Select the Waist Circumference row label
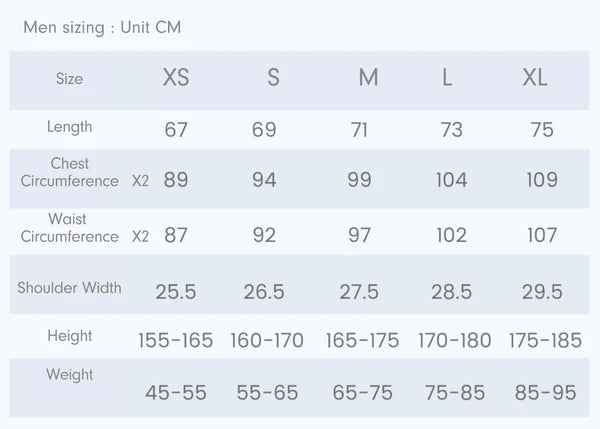 (69, 227)
